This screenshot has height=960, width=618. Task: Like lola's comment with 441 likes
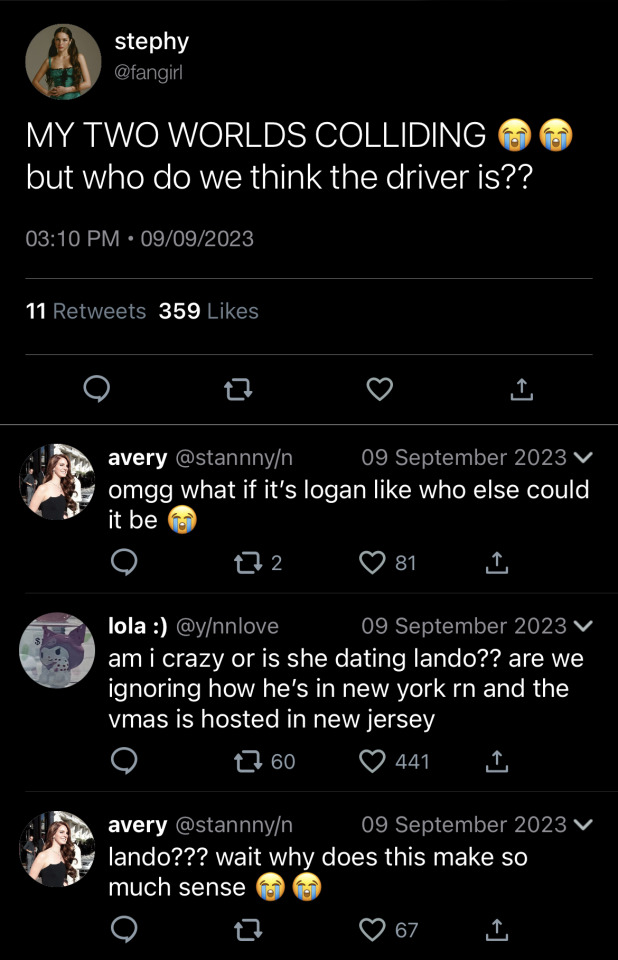[374, 762]
